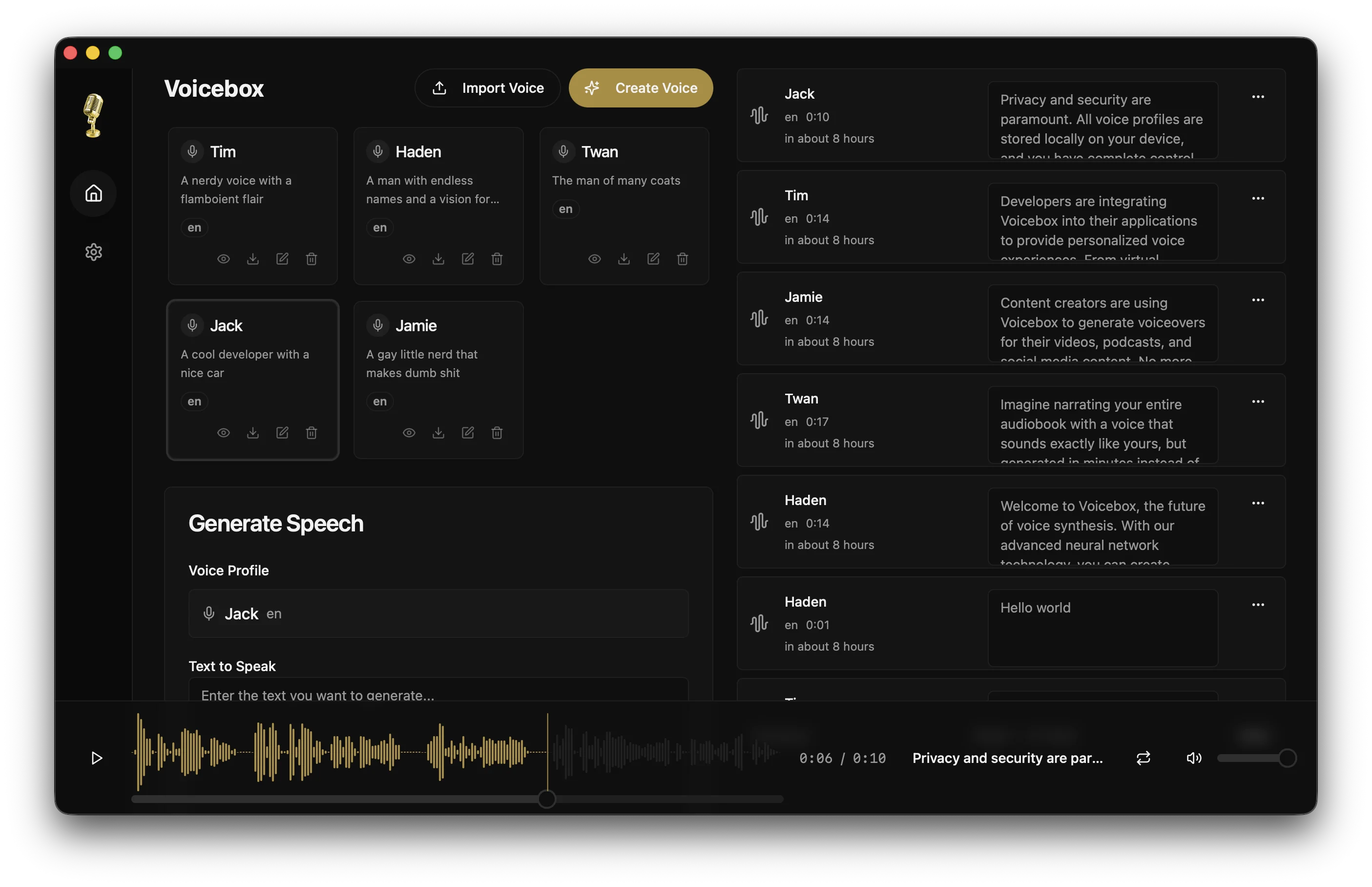Download the Haden voice profile
Viewport: 1372px width, 887px height.
click(x=438, y=258)
